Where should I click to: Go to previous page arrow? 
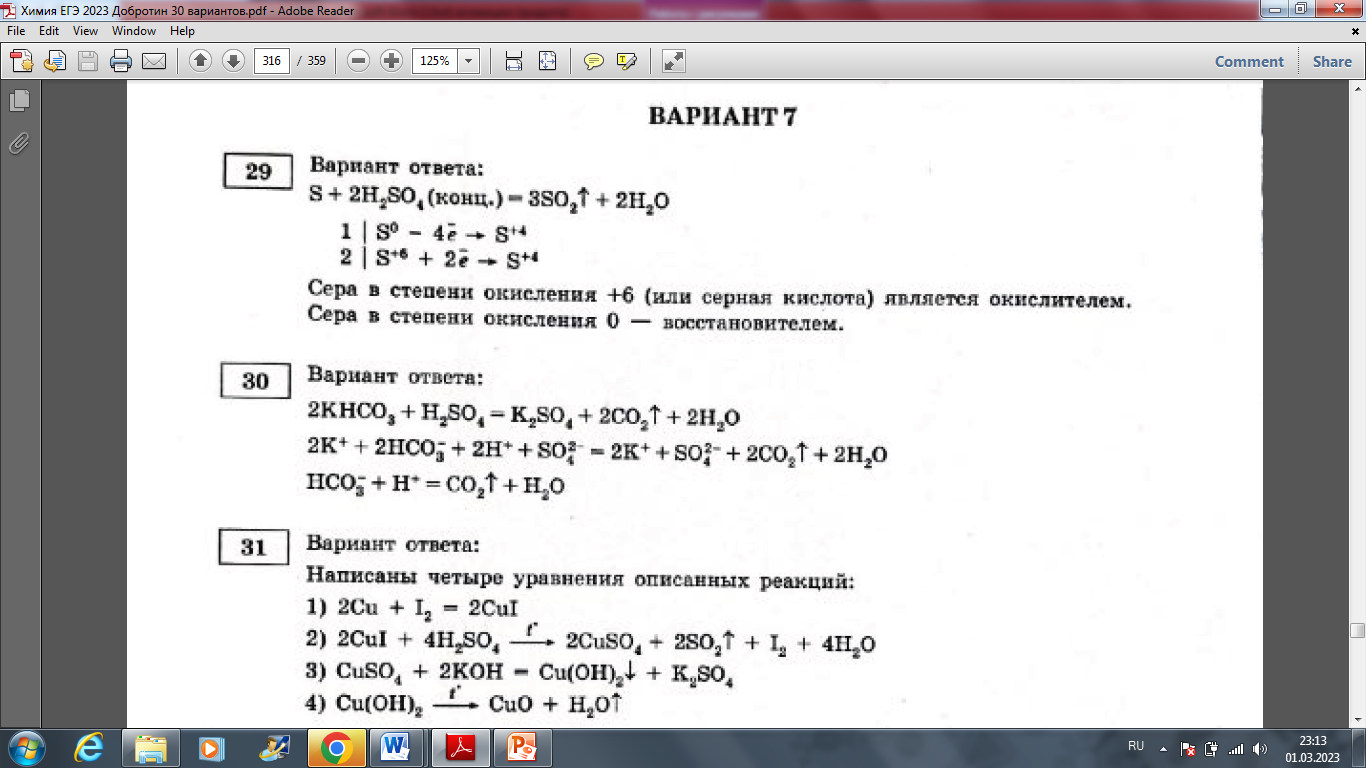pos(200,61)
